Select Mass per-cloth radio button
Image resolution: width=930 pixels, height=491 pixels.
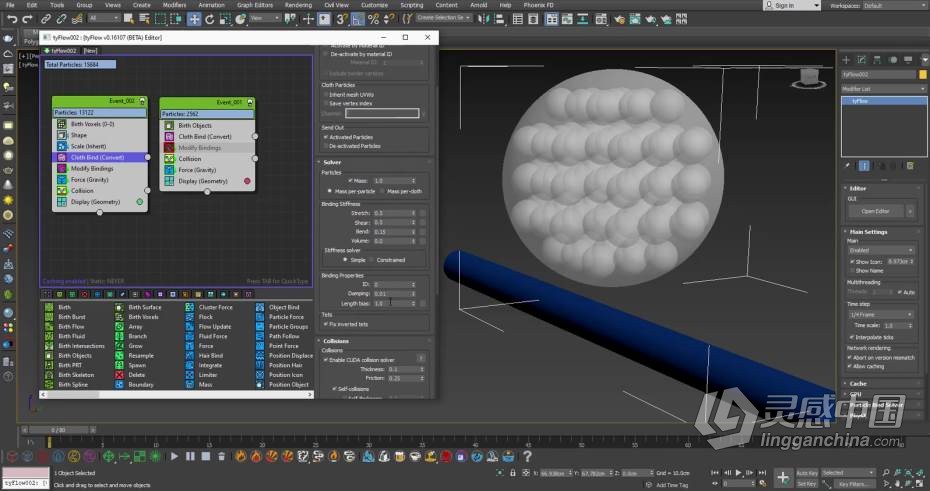pyautogui.click(x=383, y=192)
